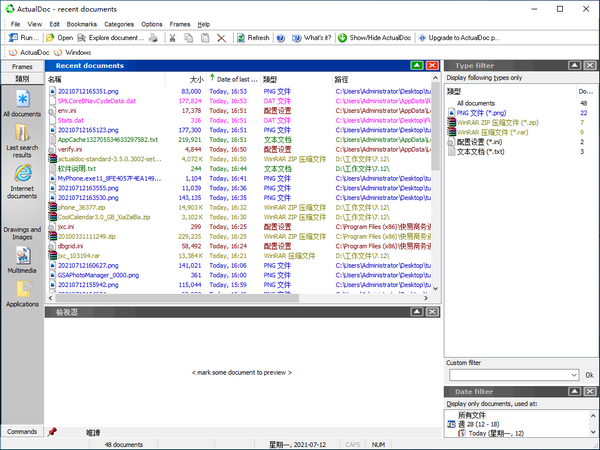Click the Refresh toolbar button
The height and width of the screenshot is (450, 600).
tap(251, 37)
